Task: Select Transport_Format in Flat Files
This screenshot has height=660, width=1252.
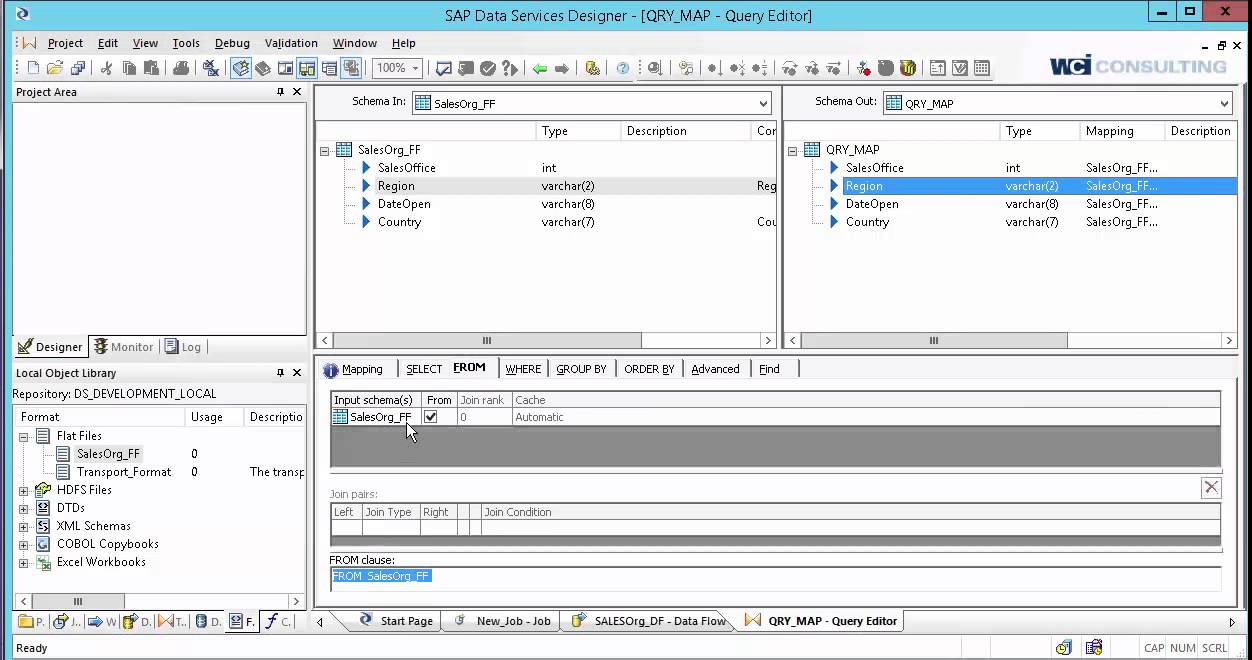Action: tap(124, 472)
